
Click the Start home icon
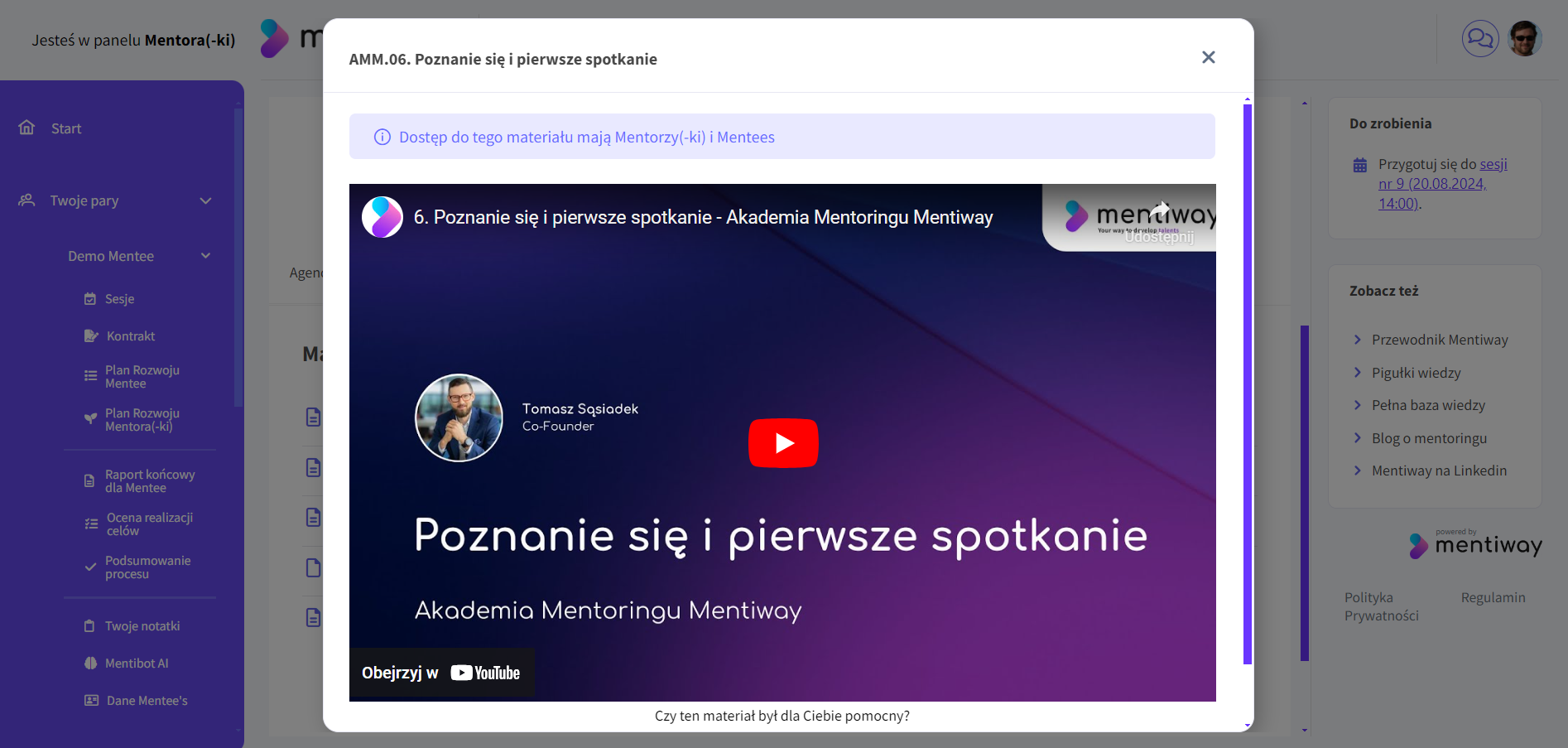point(27,128)
